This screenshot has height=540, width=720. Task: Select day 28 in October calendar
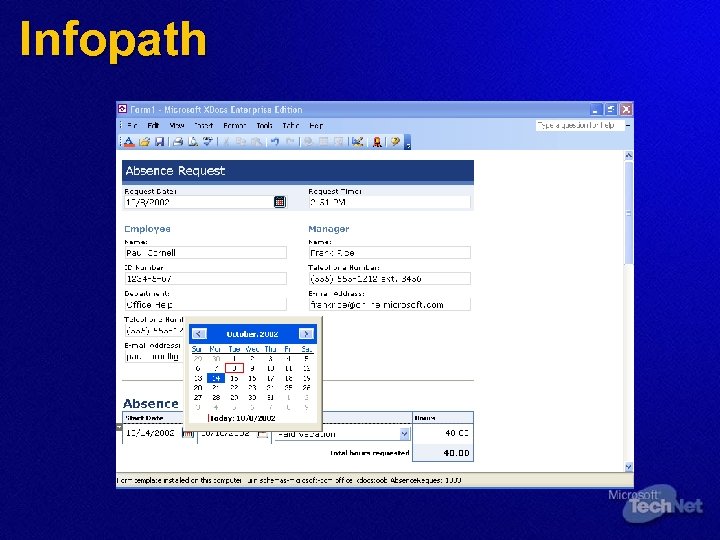(216, 398)
